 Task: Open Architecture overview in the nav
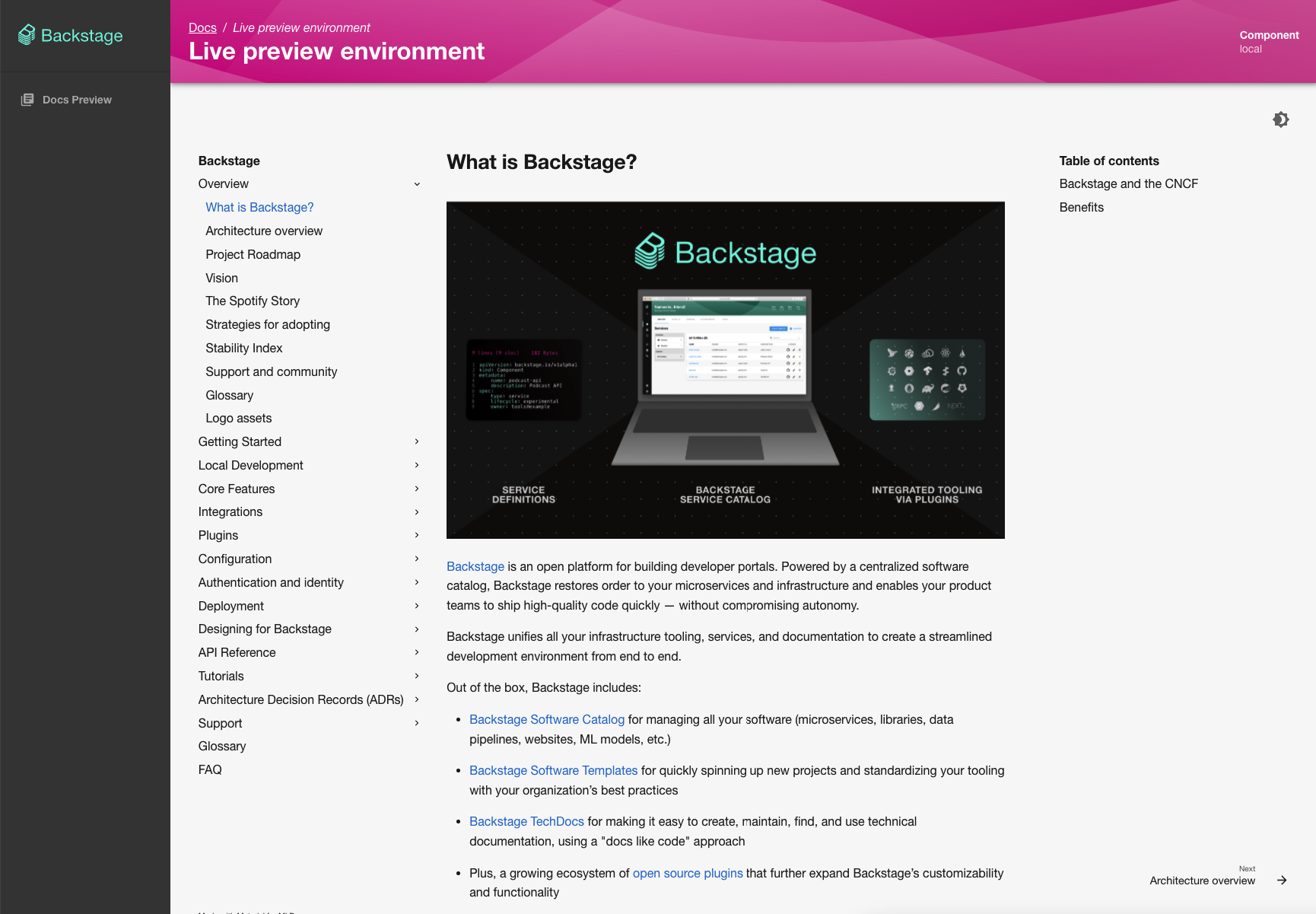click(x=264, y=231)
